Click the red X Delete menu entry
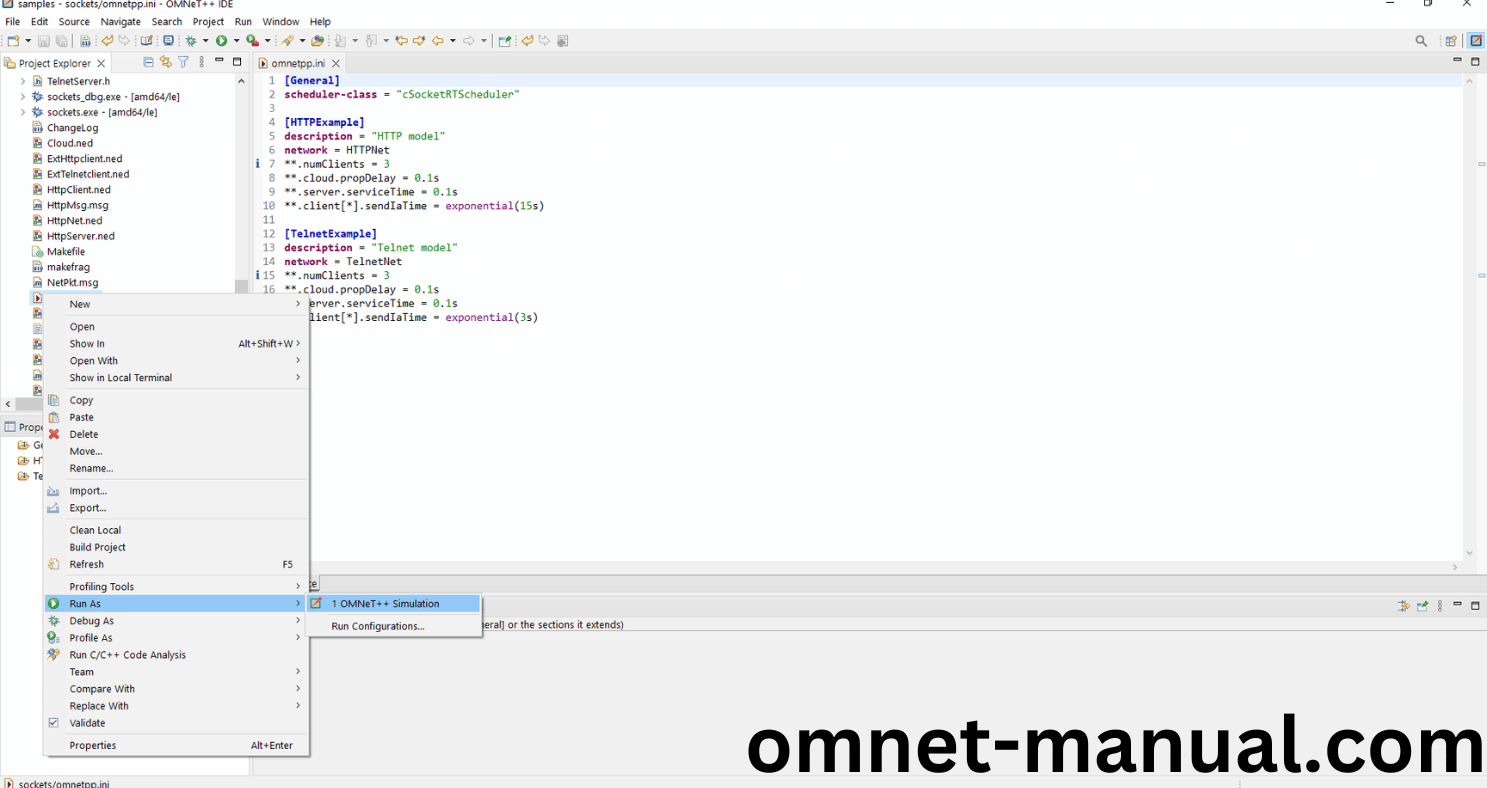Image resolution: width=1487 pixels, height=788 pixels. [x=84, y=434]
